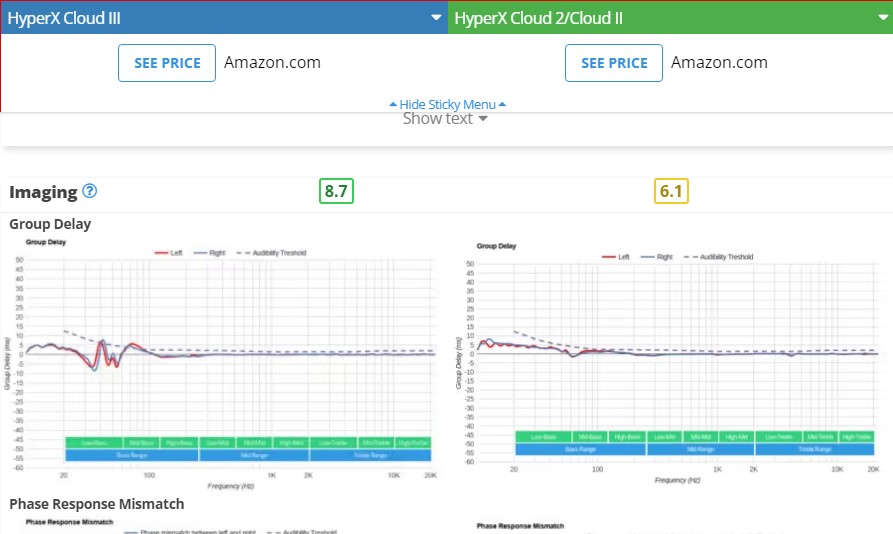Open the Imaging help question-mark icon
This screenshot has height=534, width=893.
click(x=89, y=191)
